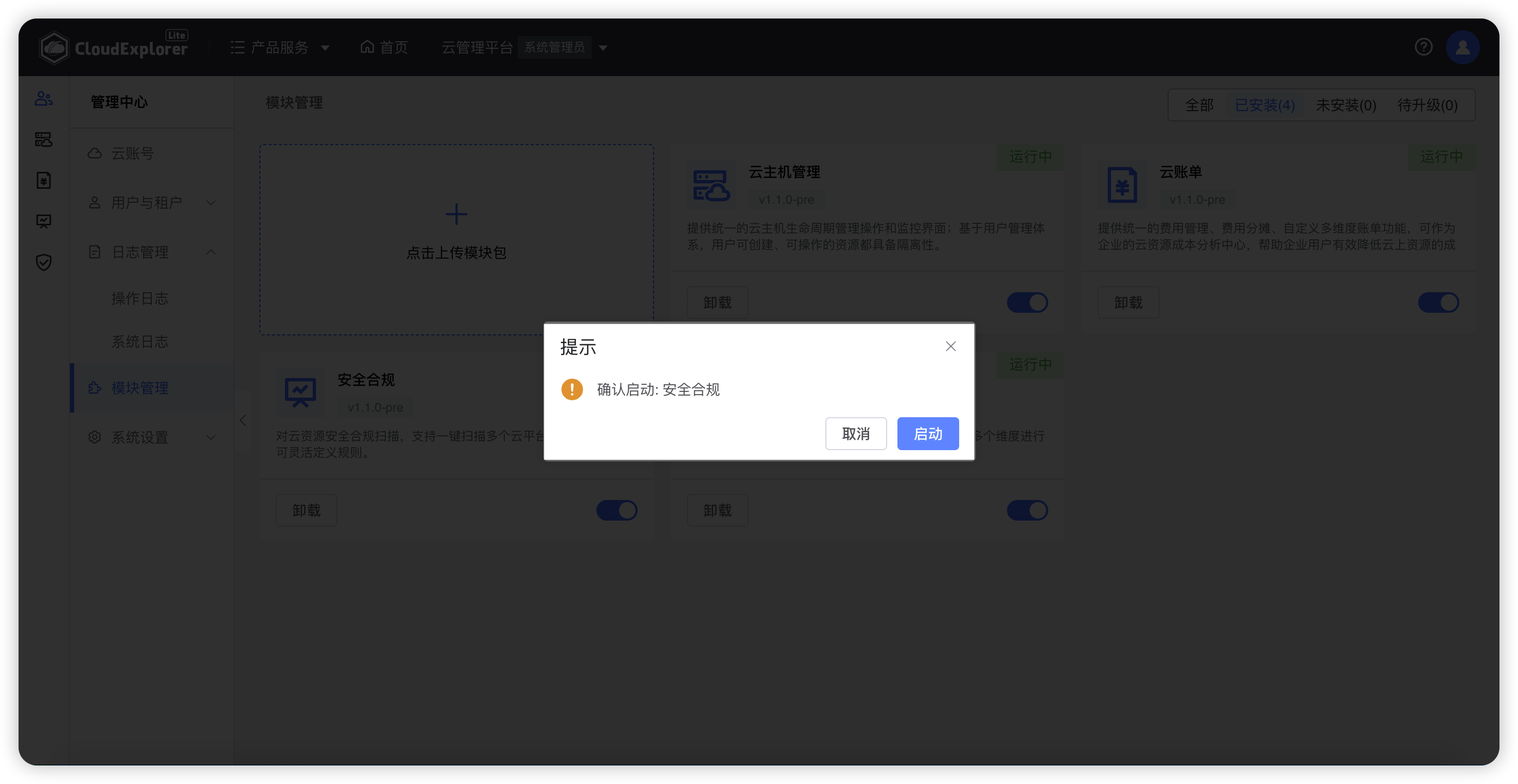This screenshot has width=1518, height=784.
Task: Select the cloud server sidebar icon
Action: 44,139
